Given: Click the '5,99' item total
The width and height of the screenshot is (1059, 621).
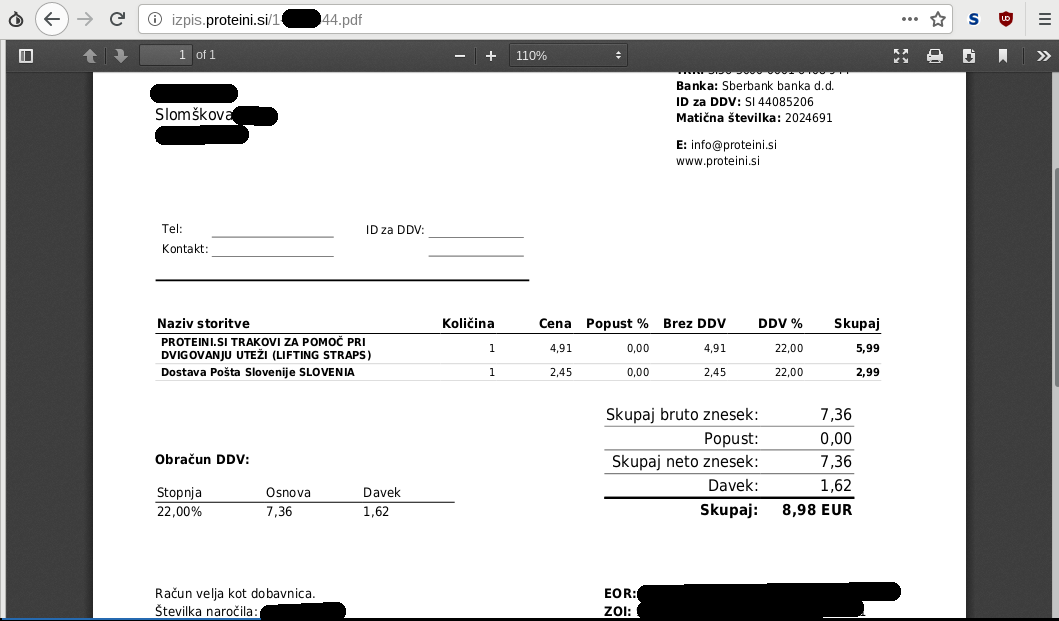Looking at the screenshot, I should (x=868, y=348).
